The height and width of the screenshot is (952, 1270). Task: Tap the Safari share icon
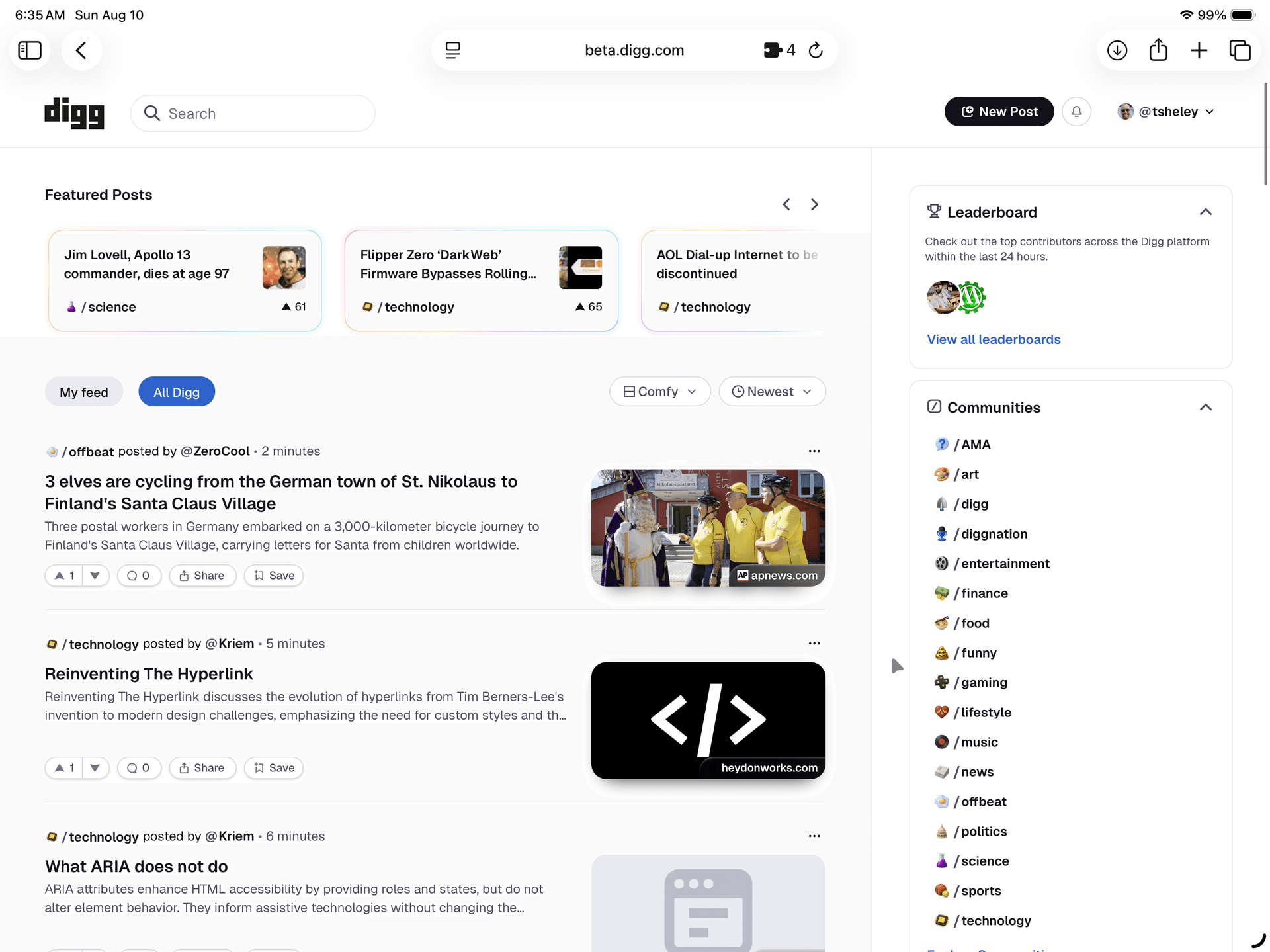click(1158, 50)
